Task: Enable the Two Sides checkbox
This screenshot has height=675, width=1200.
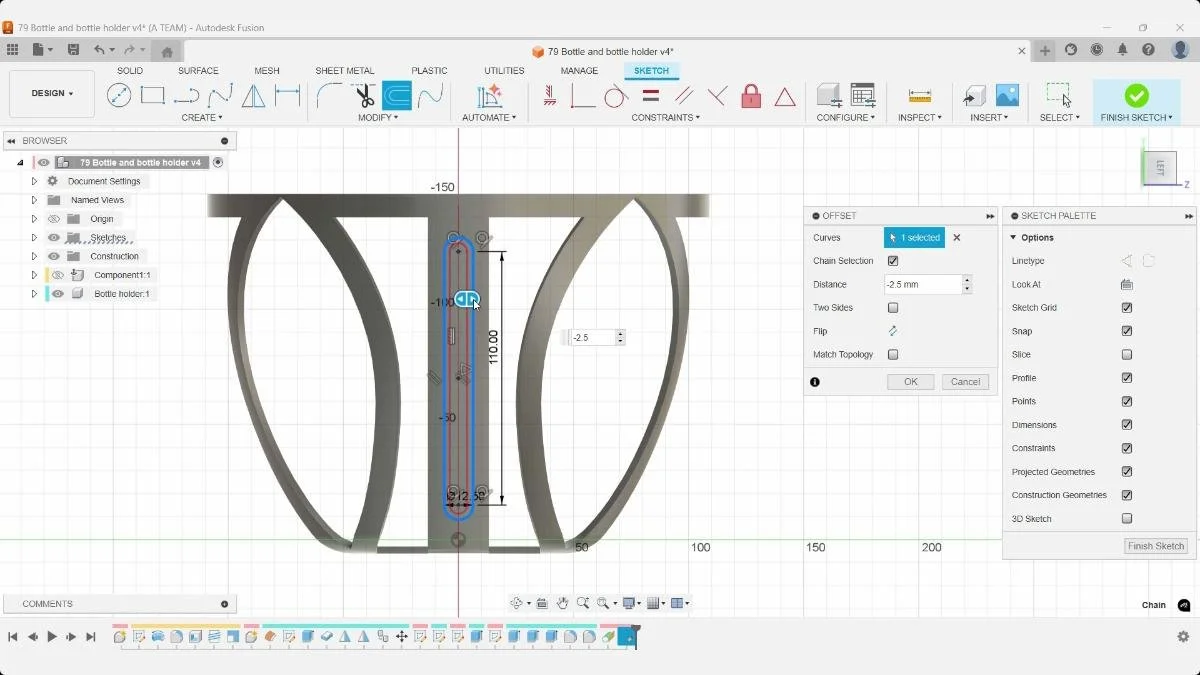Action: (893, 308)
